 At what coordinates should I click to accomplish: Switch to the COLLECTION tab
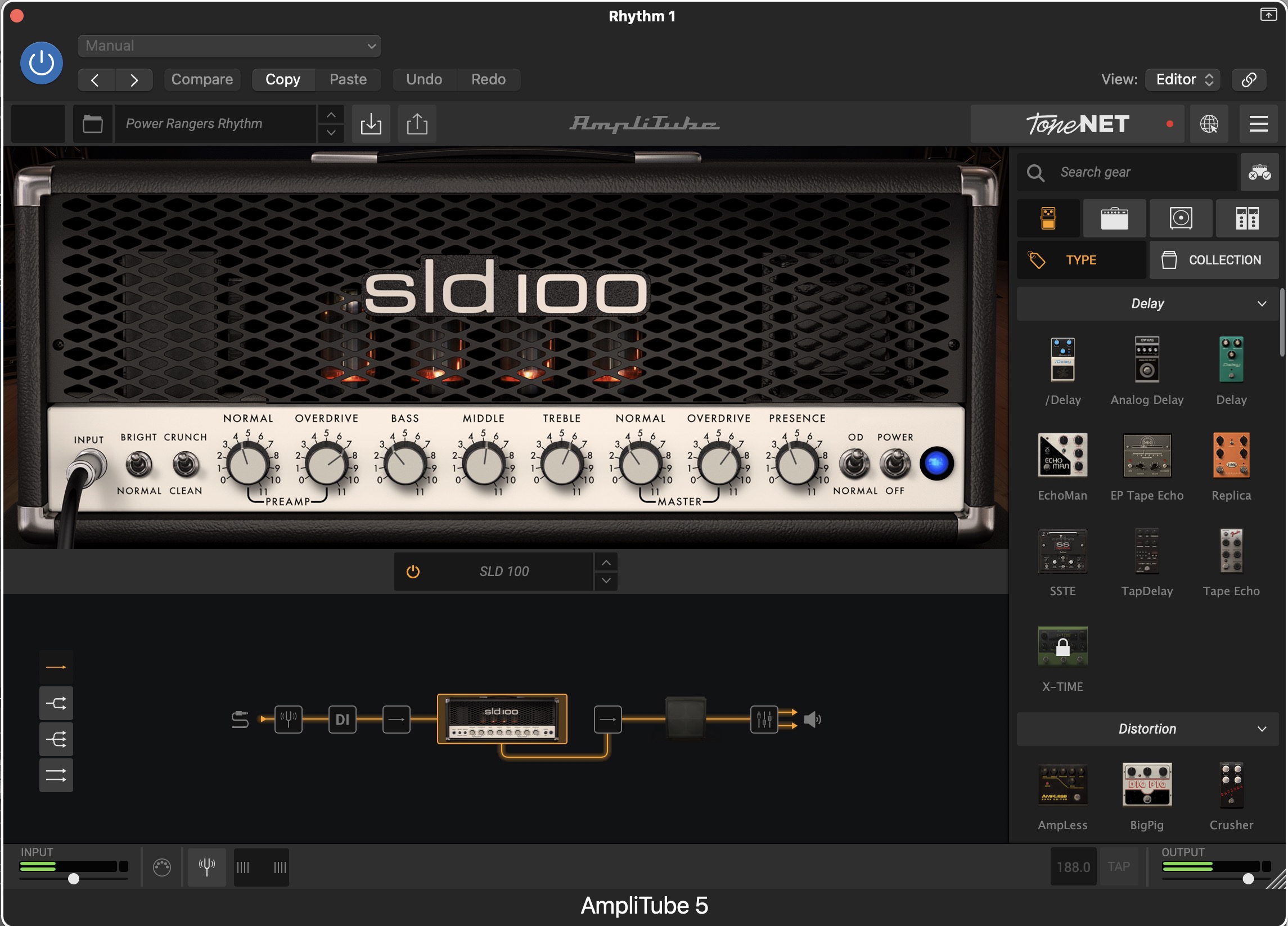(x=1214, y=260)
